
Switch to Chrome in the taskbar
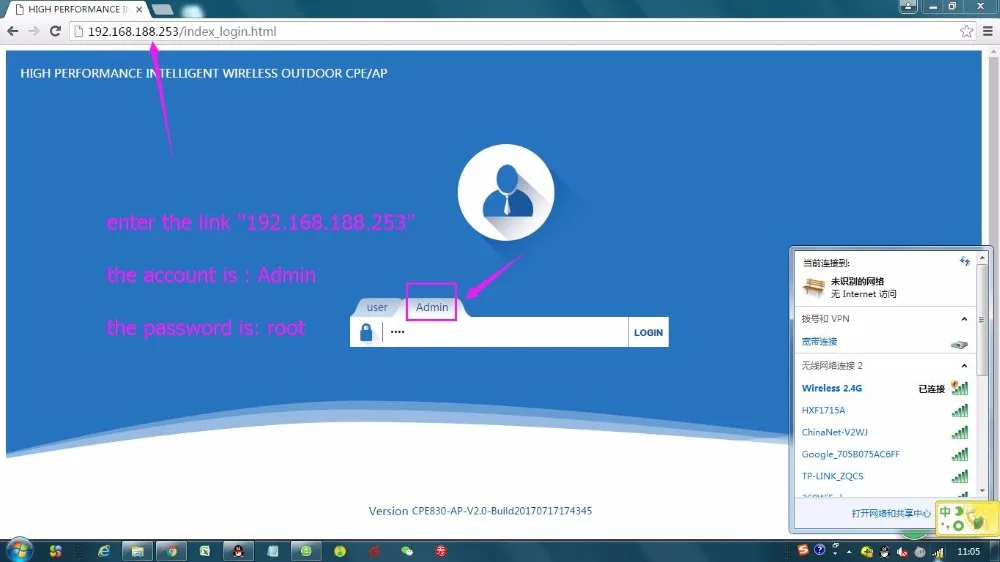coord(171,551)
